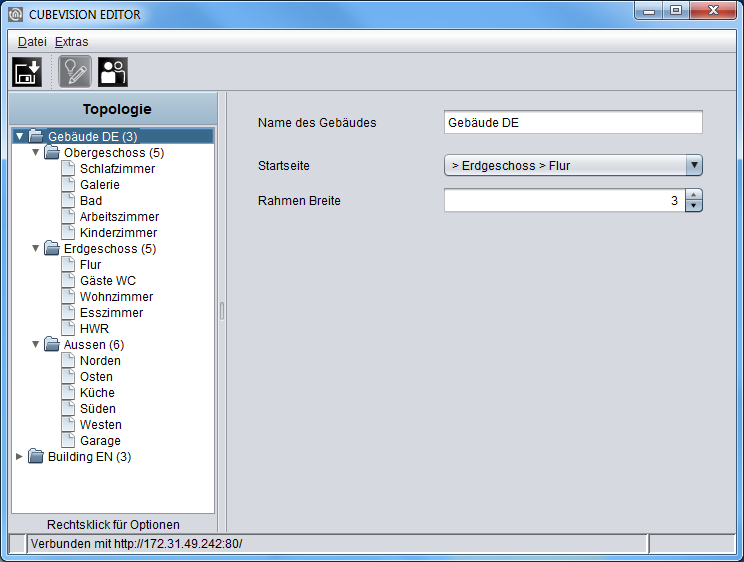Click the Flur page icon
Image resolution: width=744 pixels, height=562 pixels.
(x=68, y=264)
